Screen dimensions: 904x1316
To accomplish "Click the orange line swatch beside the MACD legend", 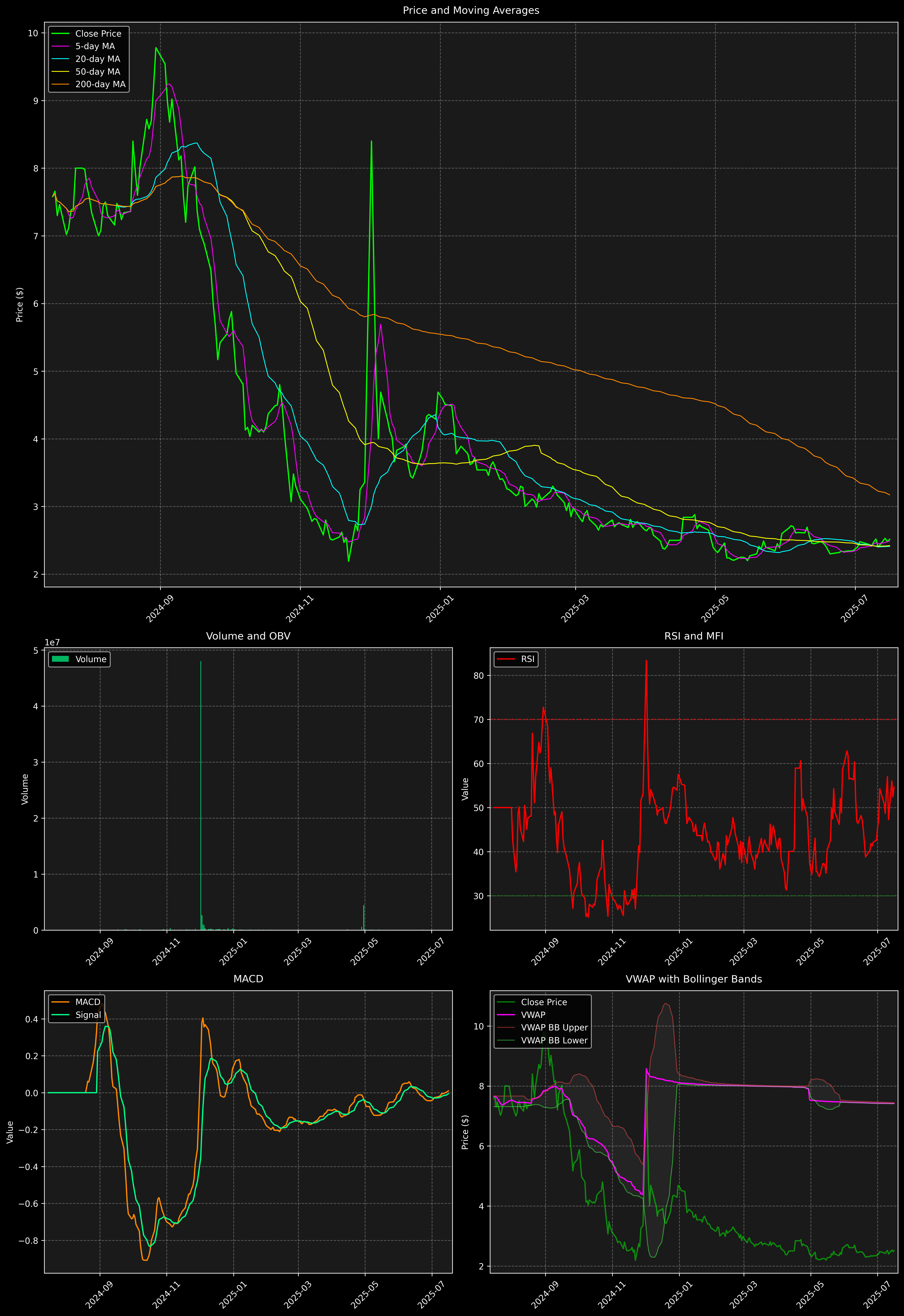I will [60, 1002].
